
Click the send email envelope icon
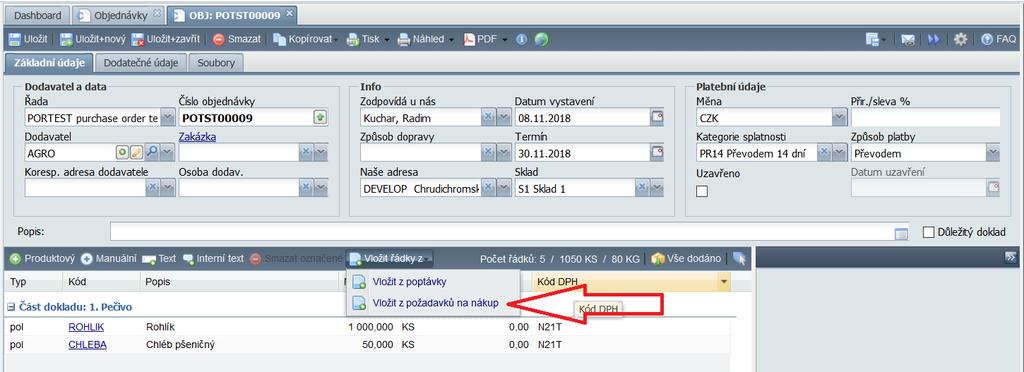tap(908, 39)
